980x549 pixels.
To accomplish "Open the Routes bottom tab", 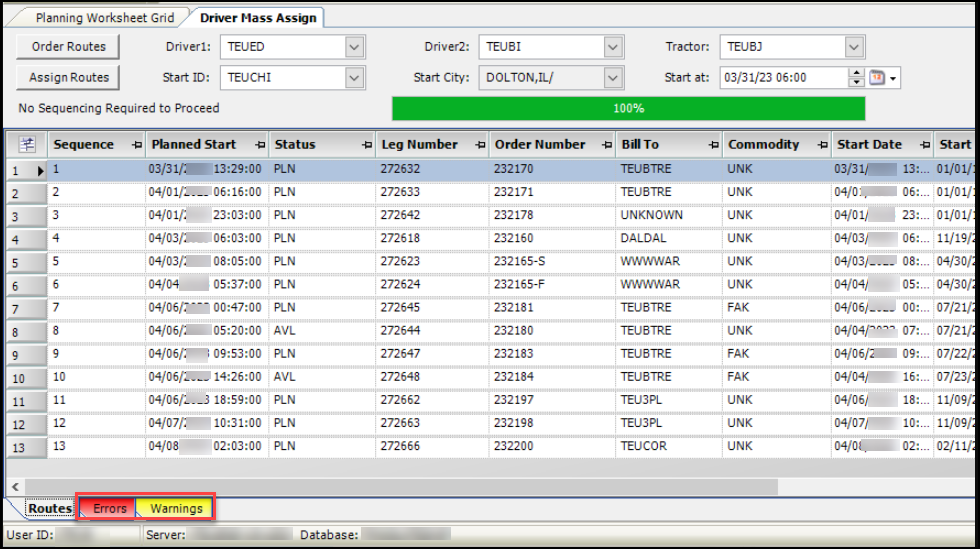I will pos(50,508).
